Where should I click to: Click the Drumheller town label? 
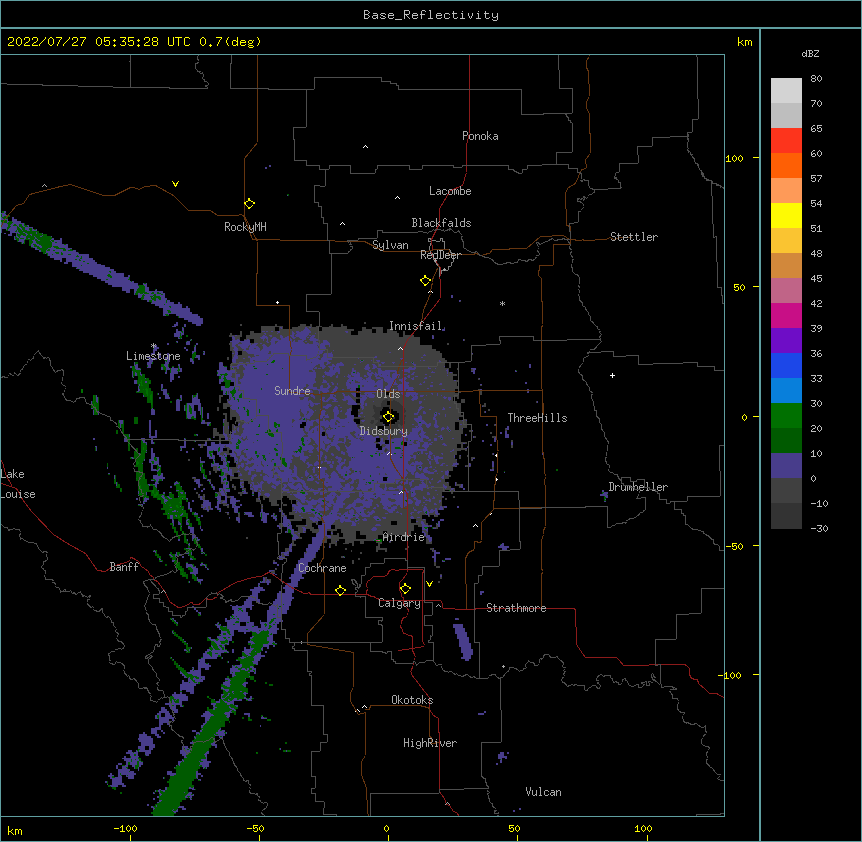[638, 487]
